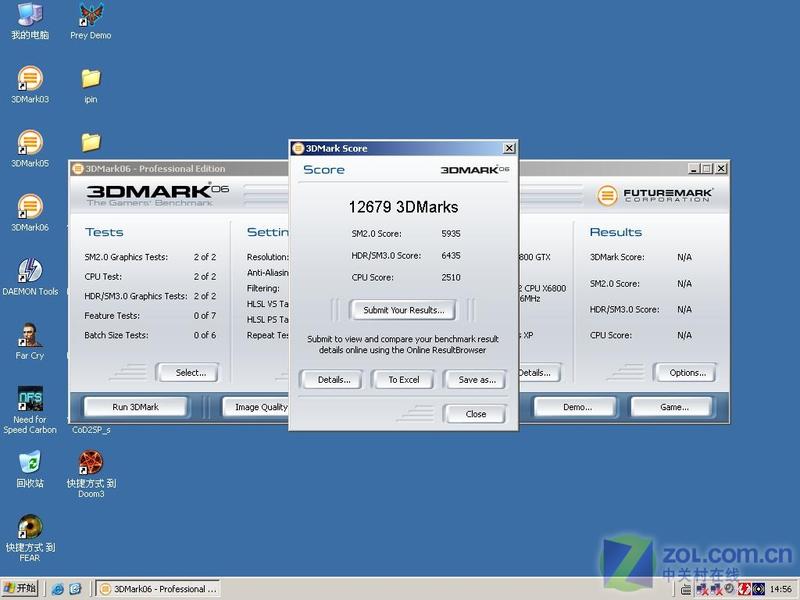The image size is (800, 600).
Task: Minimize the 3DMark06 Professional Edition window
Action: [x=693, y=168]
